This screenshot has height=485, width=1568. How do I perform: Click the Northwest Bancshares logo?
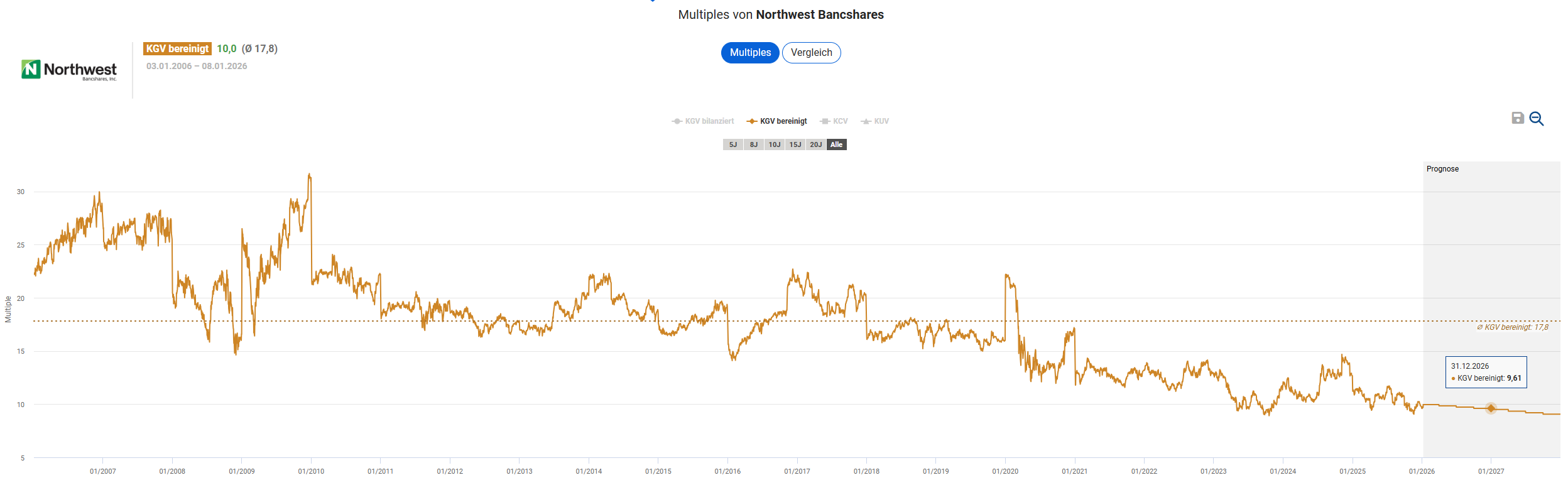(x=69, y=70)
